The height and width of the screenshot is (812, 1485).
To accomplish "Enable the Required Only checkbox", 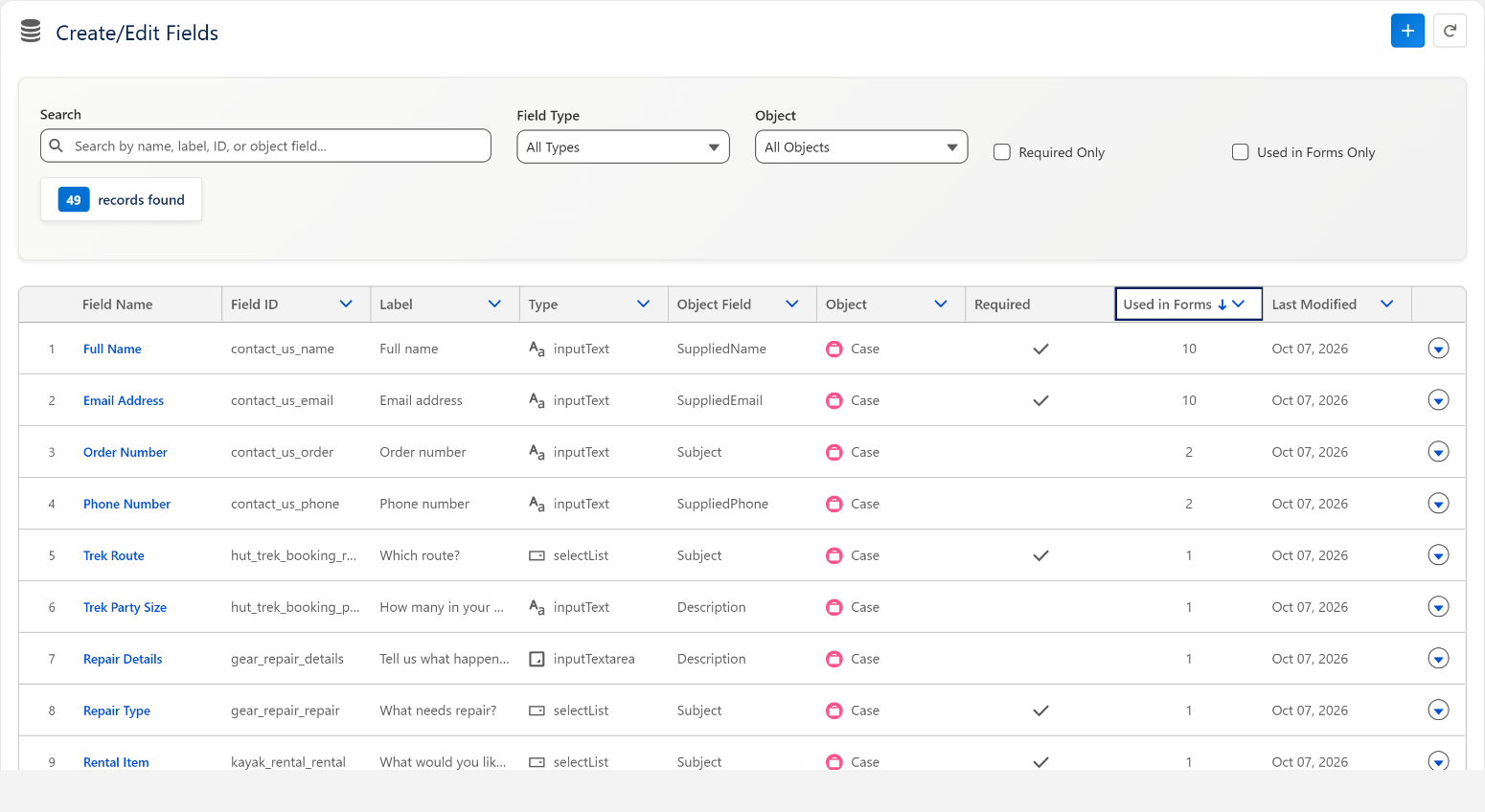I will pos(1002,152).
